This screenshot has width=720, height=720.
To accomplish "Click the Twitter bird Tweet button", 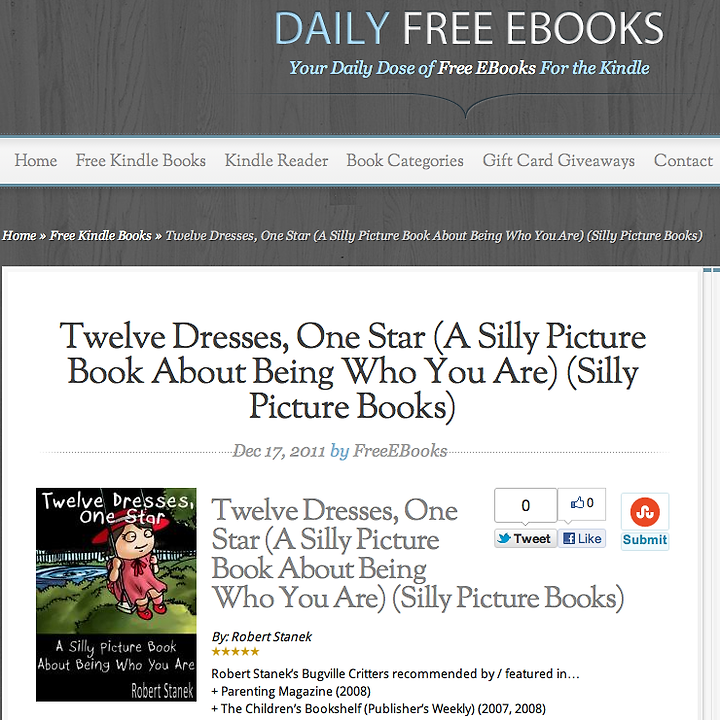I will (x=525, y=539).
